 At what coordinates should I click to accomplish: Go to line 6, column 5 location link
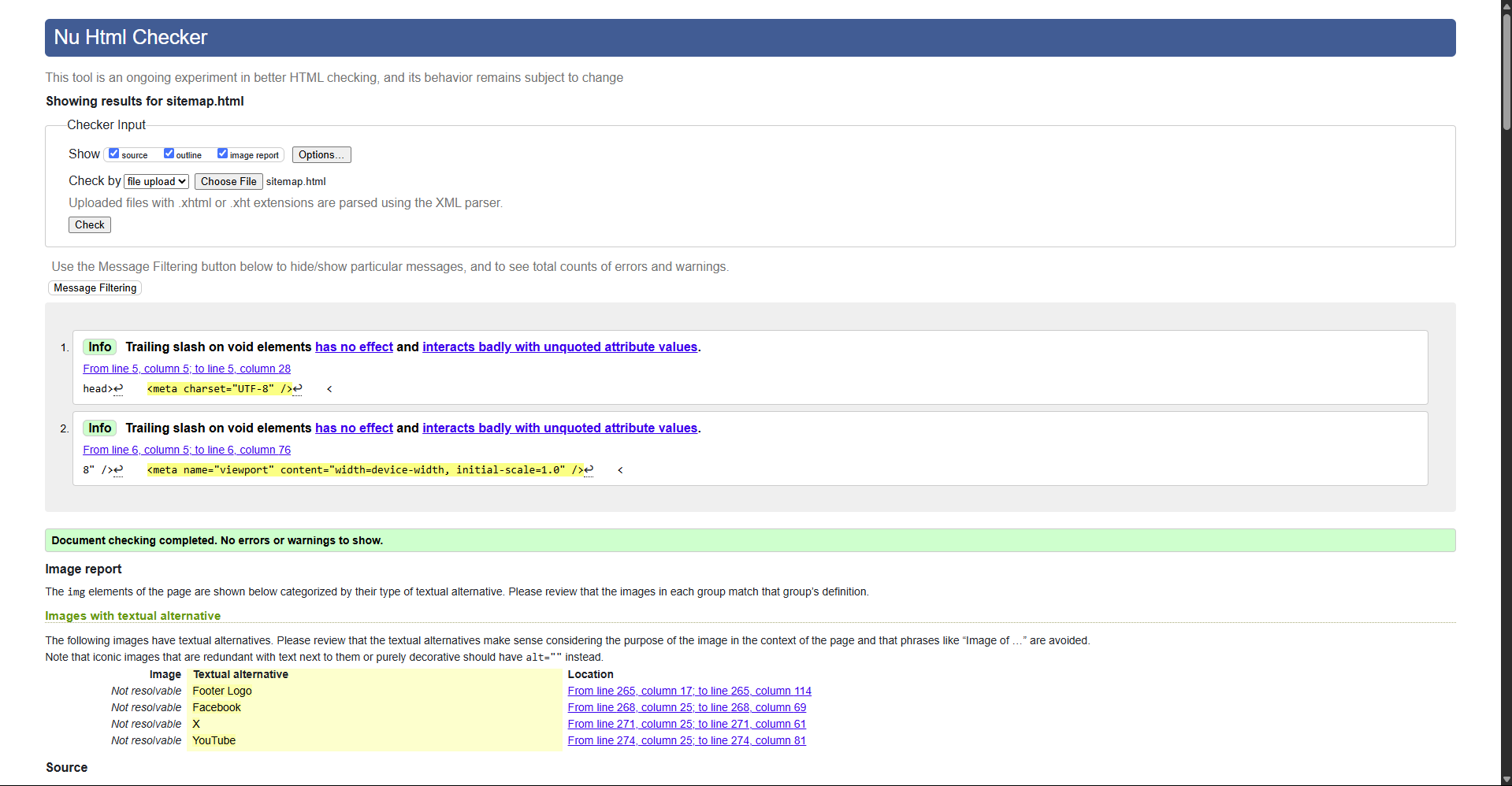pos(187,450)
